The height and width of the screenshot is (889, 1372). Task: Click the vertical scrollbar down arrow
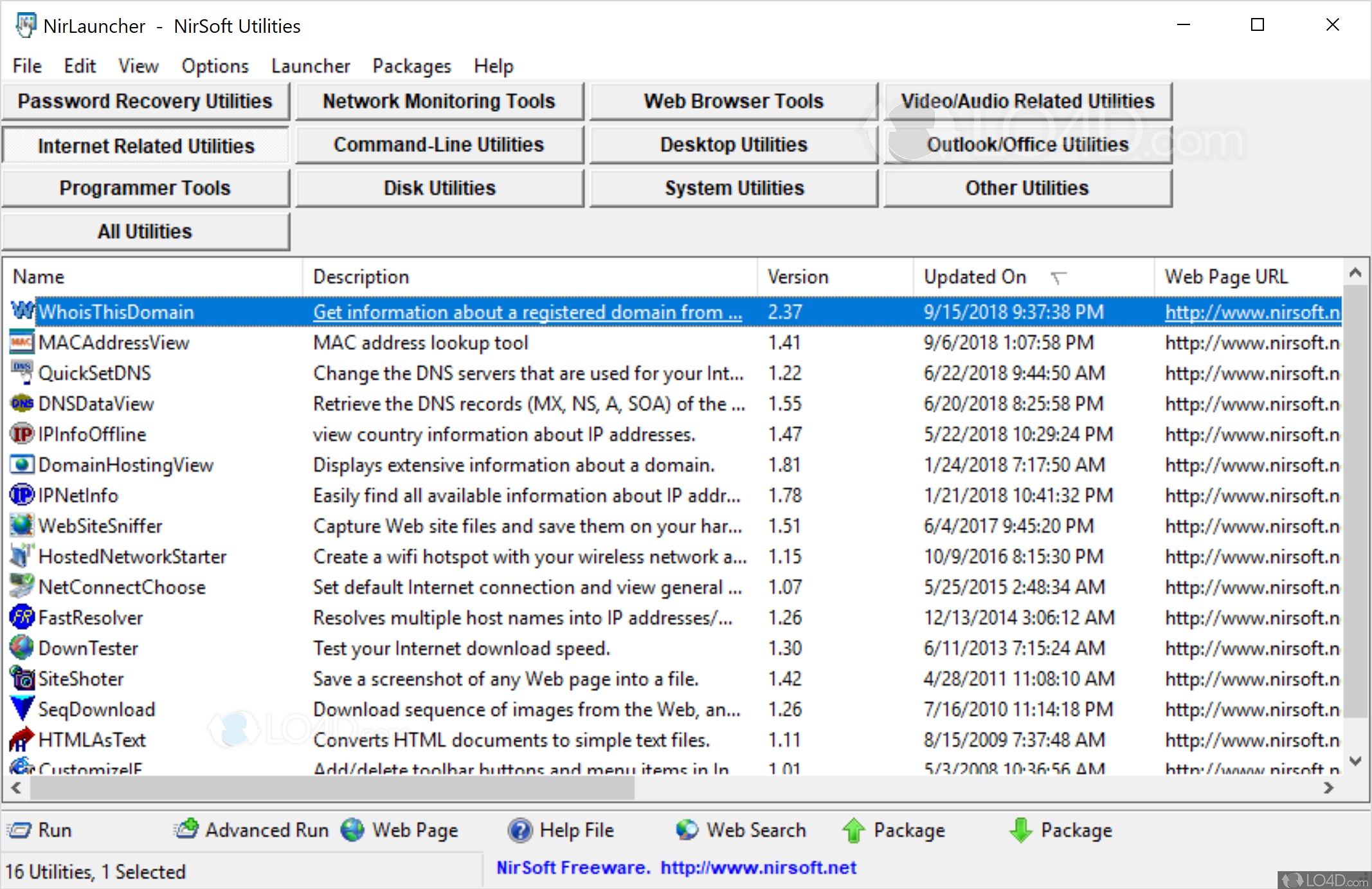1356,761
